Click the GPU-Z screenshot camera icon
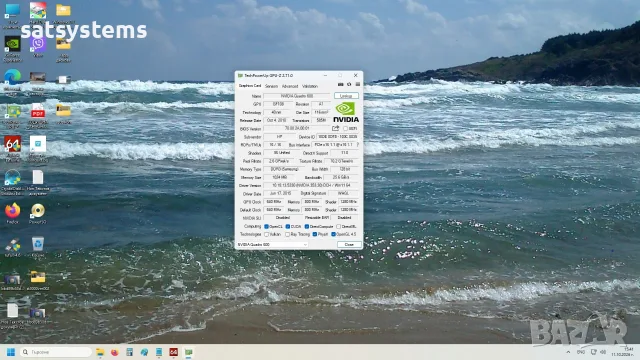This screenshot has width=640, height=360. tap(340, 84)
